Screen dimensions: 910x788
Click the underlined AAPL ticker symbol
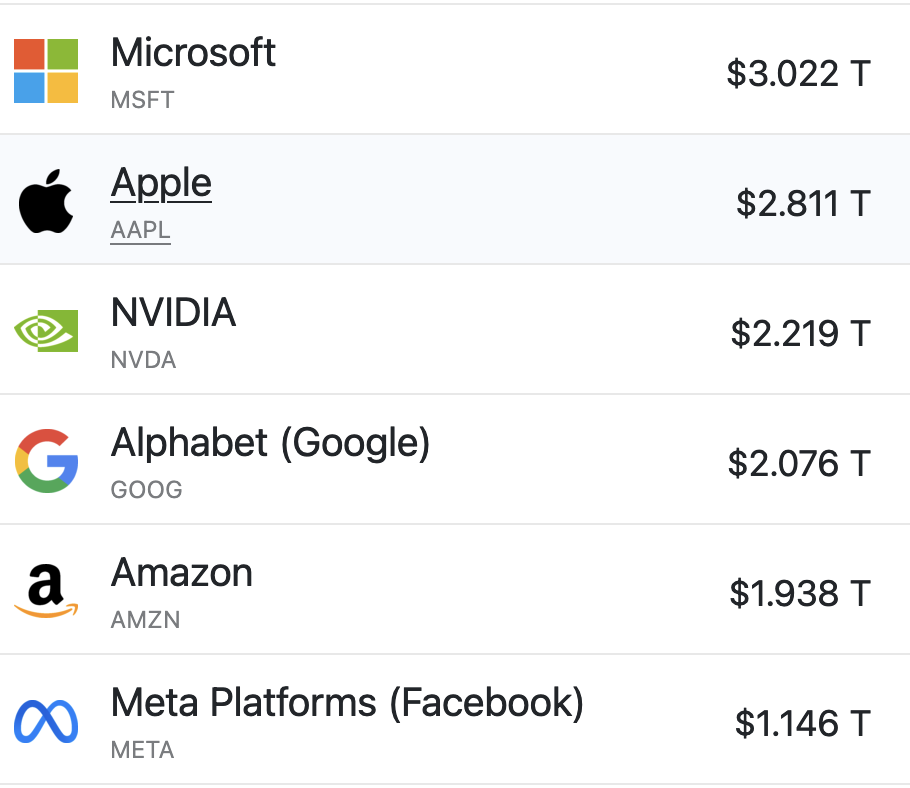(x=140, y=230)
